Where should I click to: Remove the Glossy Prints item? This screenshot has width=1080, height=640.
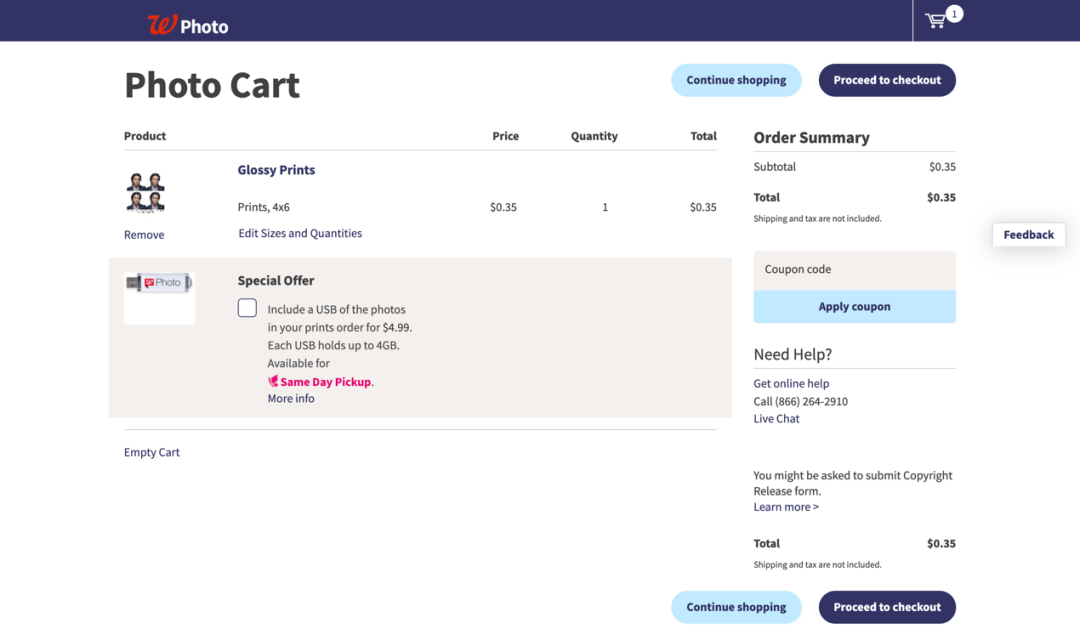point(144,235)
